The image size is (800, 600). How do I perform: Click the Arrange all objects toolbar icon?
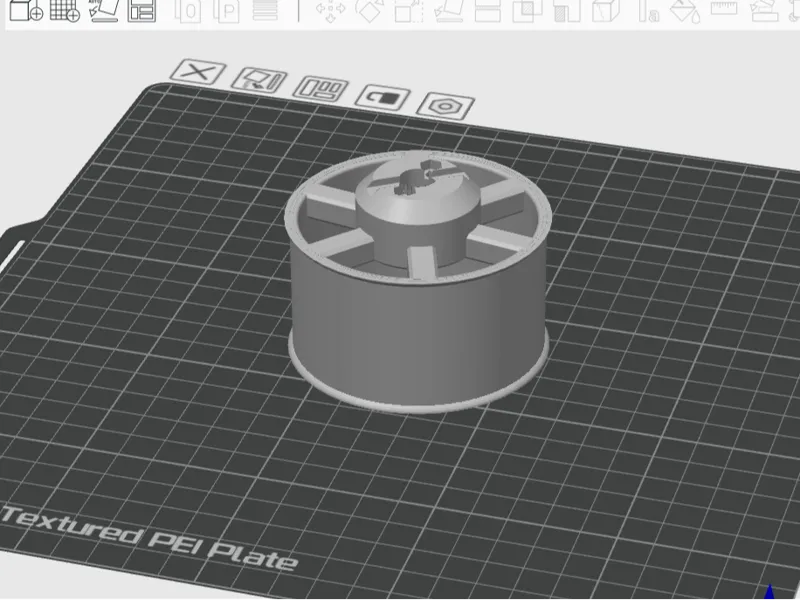[142, 10]
